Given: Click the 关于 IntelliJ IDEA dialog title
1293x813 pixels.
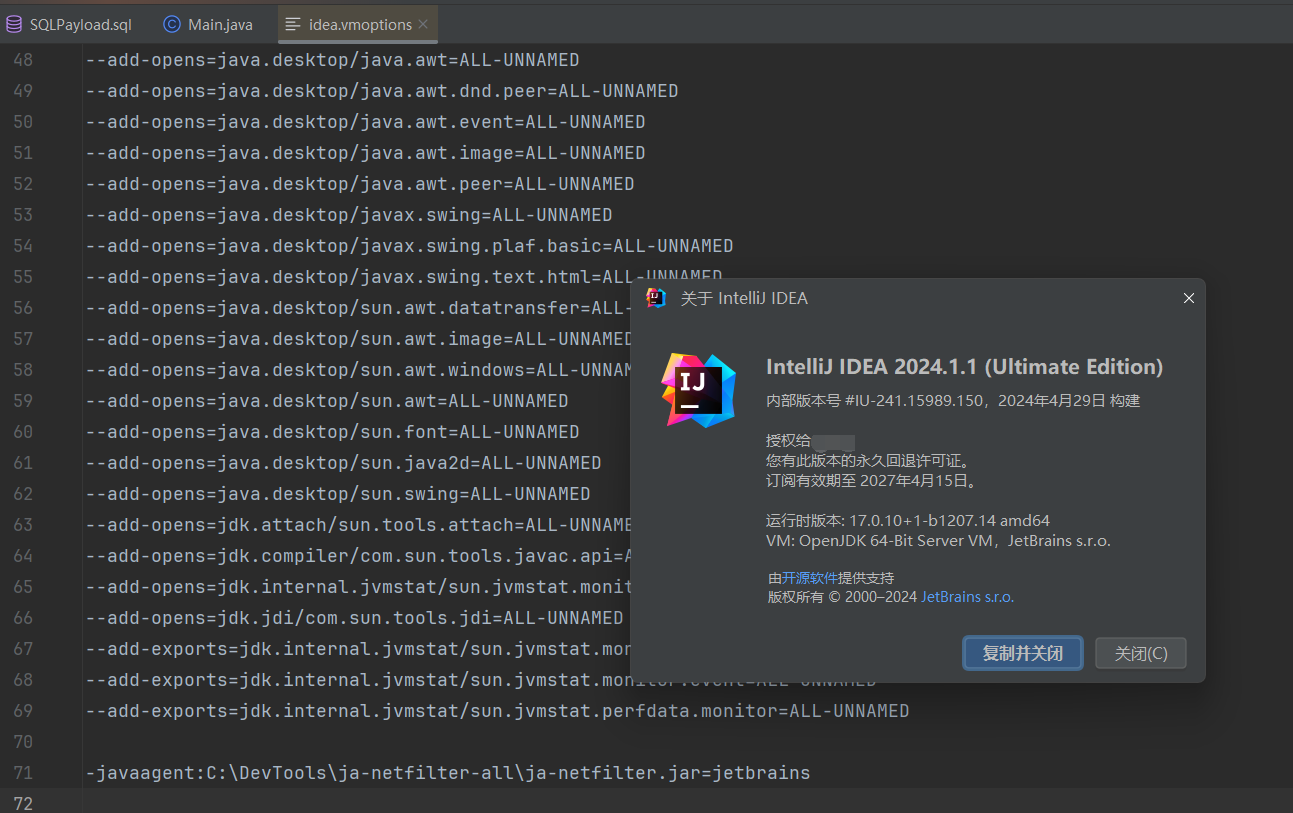Looking at the screenshot, I should 744,298.
